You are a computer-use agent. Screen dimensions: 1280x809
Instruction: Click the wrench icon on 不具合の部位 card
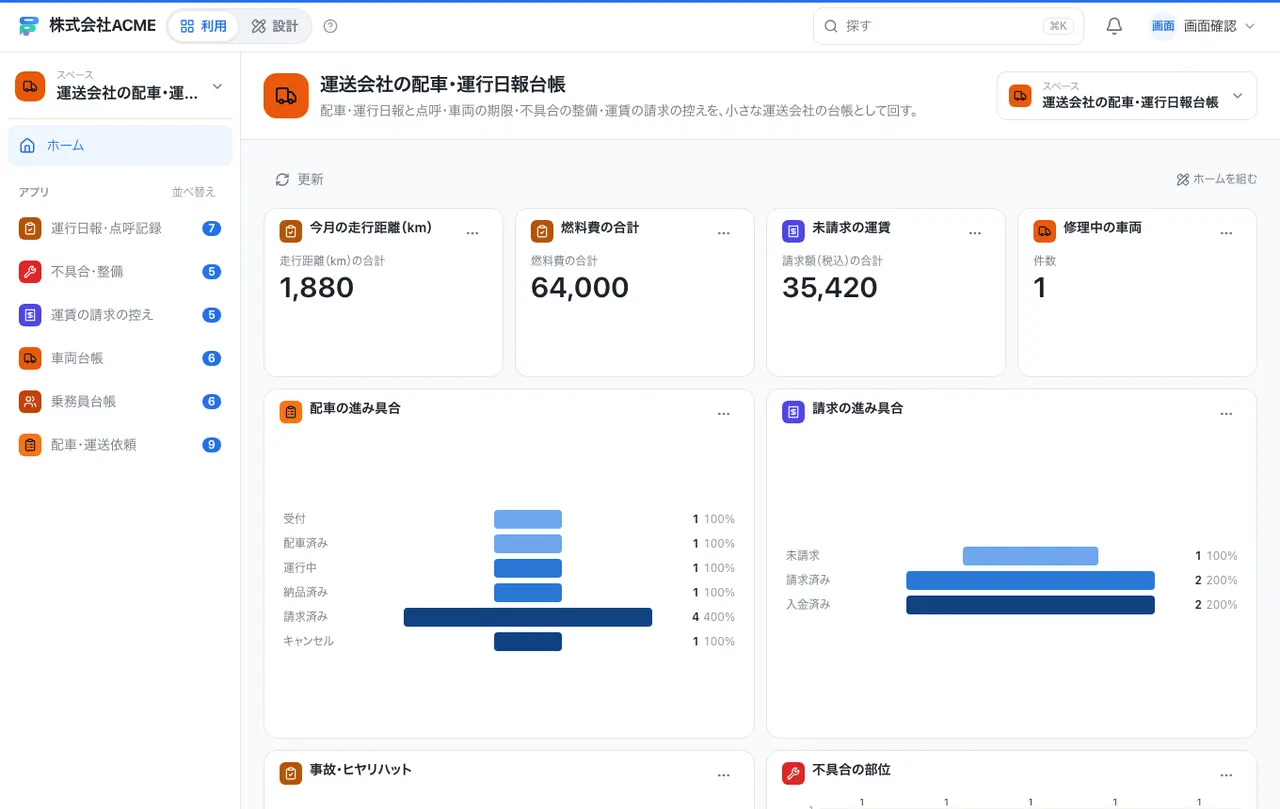(x=793, y=773)
